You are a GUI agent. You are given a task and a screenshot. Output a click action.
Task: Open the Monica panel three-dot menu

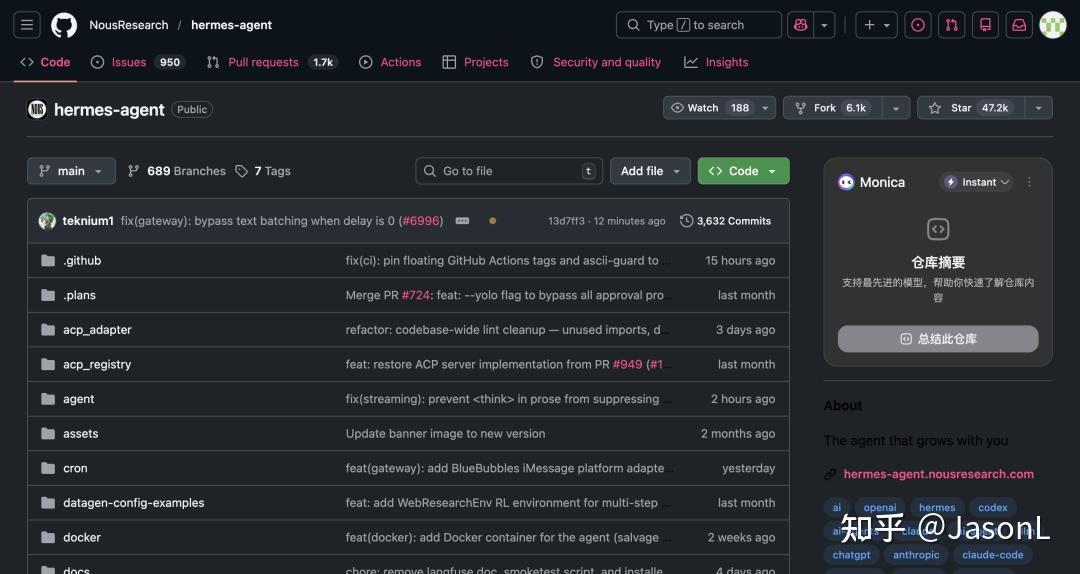(1029, 182)
